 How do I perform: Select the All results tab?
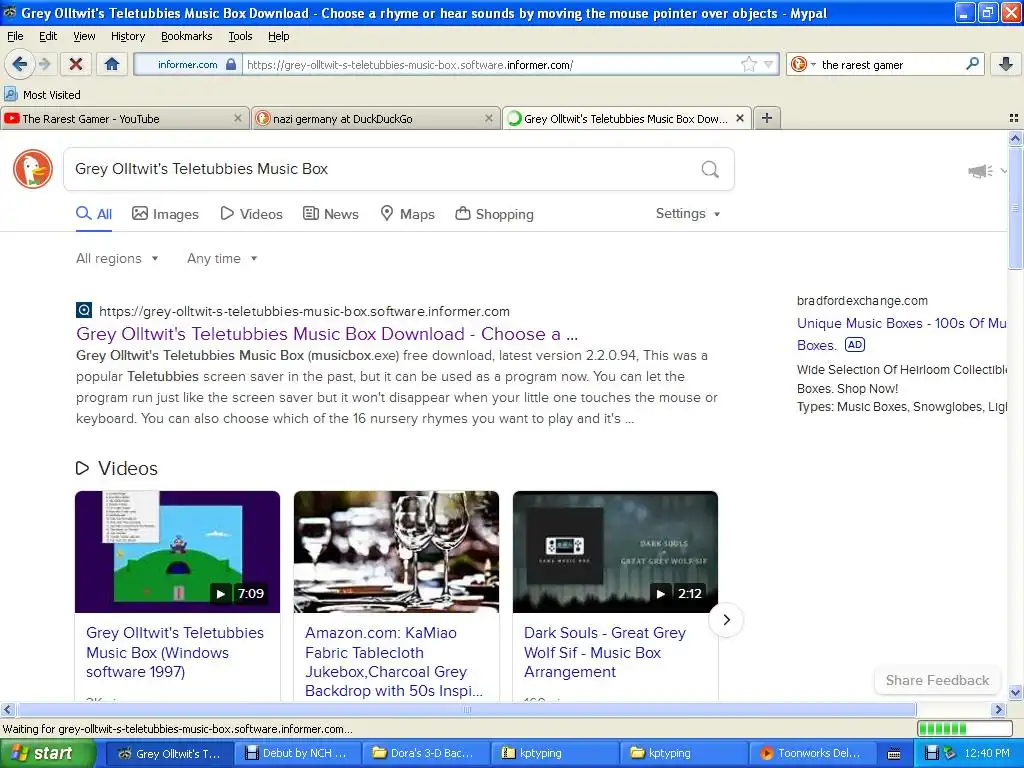[94, 214]
